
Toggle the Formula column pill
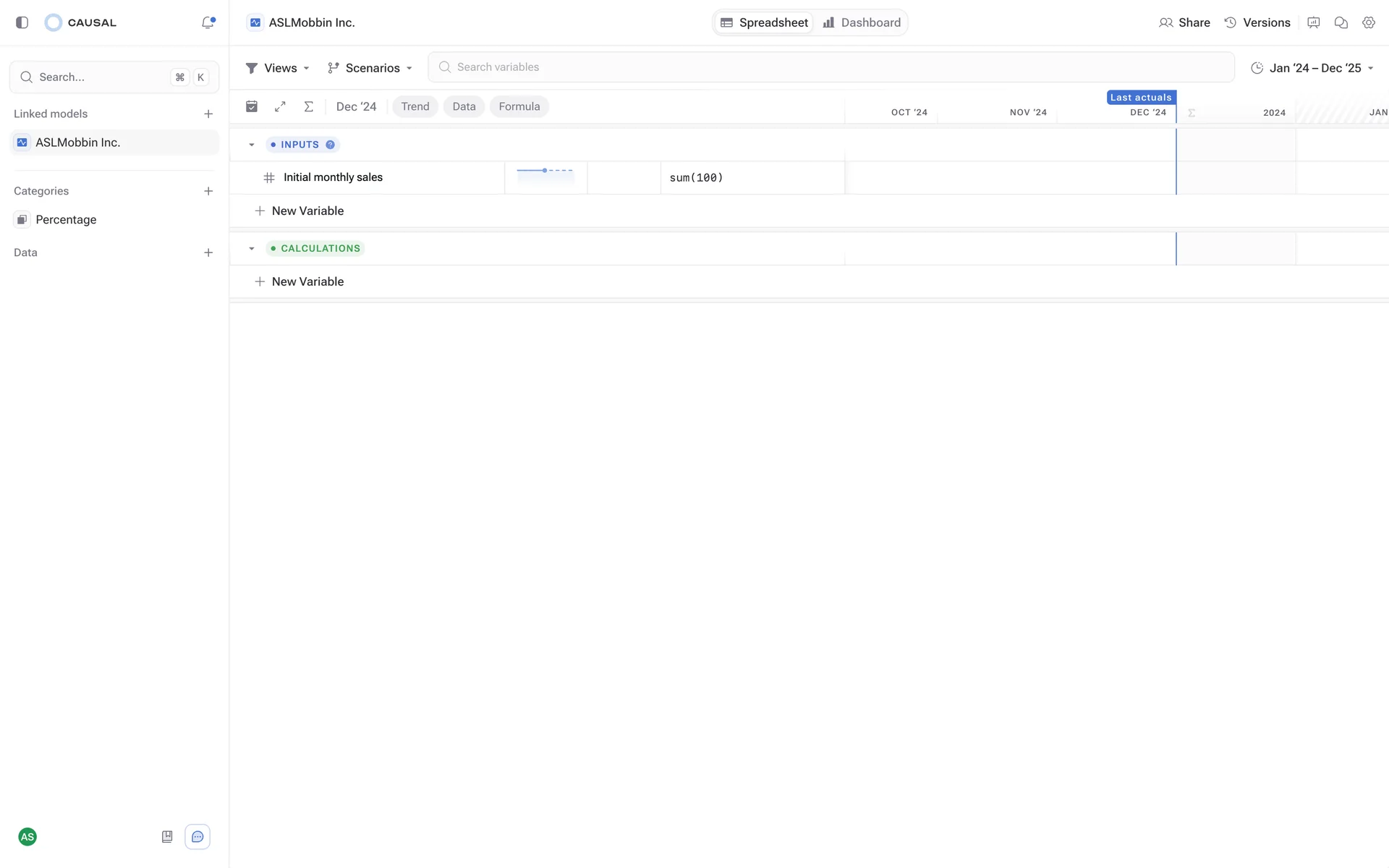click(x=519, y=106)
